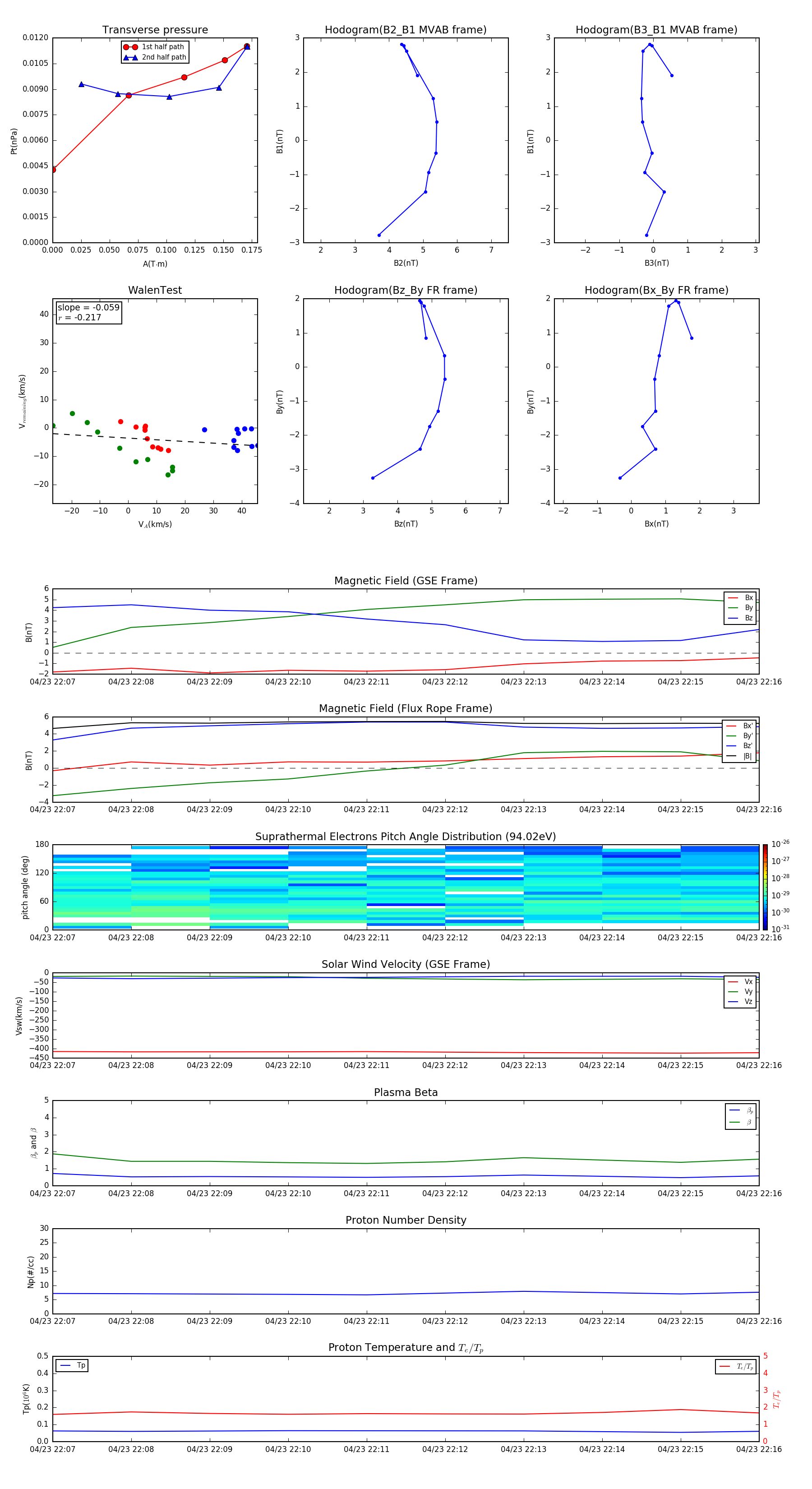Image resolution: width=812 pixels, height=1489 pixels.
Task: Click the '2nd half path' legend entry
Action: click(x=155, y=57)
